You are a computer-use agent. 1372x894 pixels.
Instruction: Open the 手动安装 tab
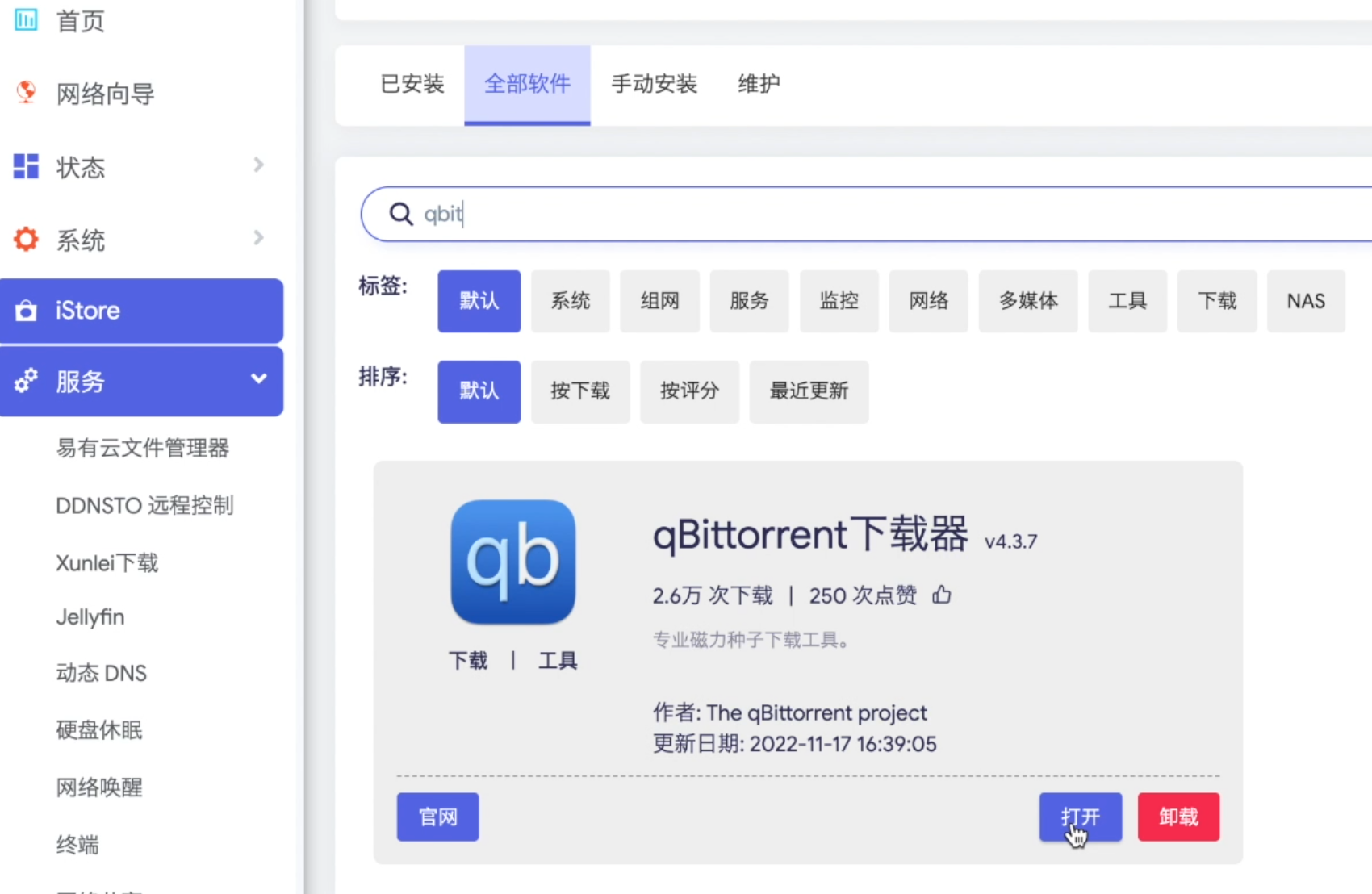tap(655, 84)
